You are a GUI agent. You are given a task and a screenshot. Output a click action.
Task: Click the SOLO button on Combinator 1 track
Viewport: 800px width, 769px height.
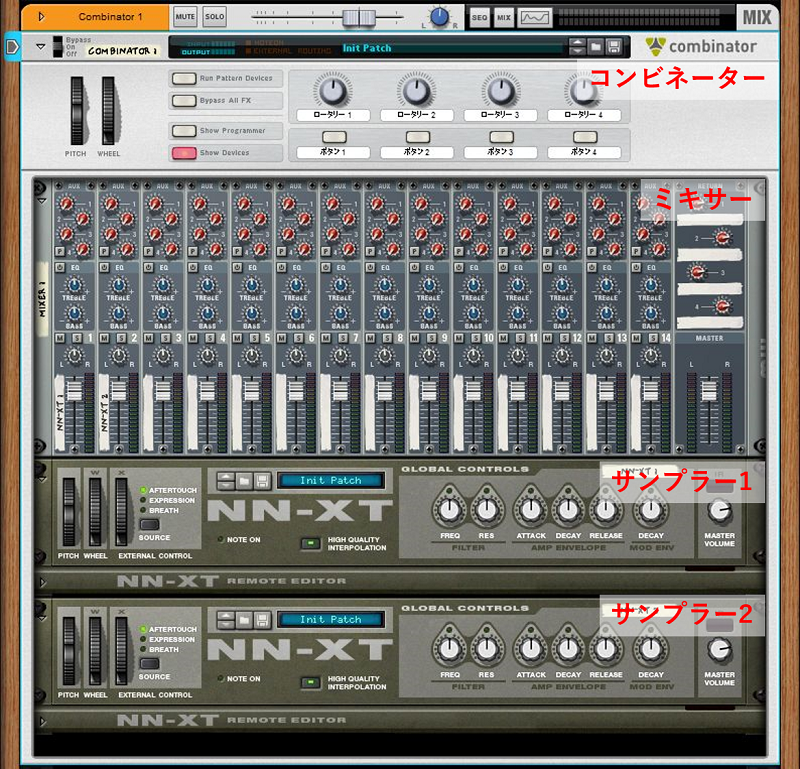tap(215, 17)
